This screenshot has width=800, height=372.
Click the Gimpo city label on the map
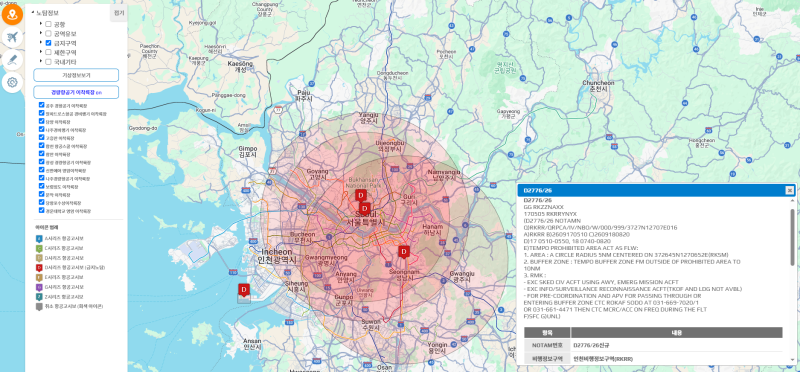[x=247, y=151]
